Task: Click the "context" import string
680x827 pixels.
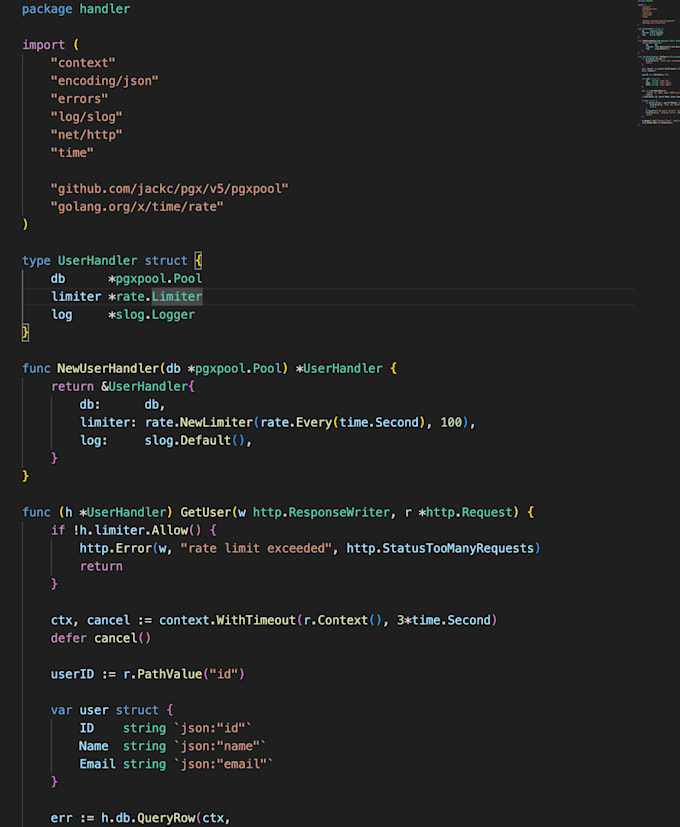Action: 83,63
